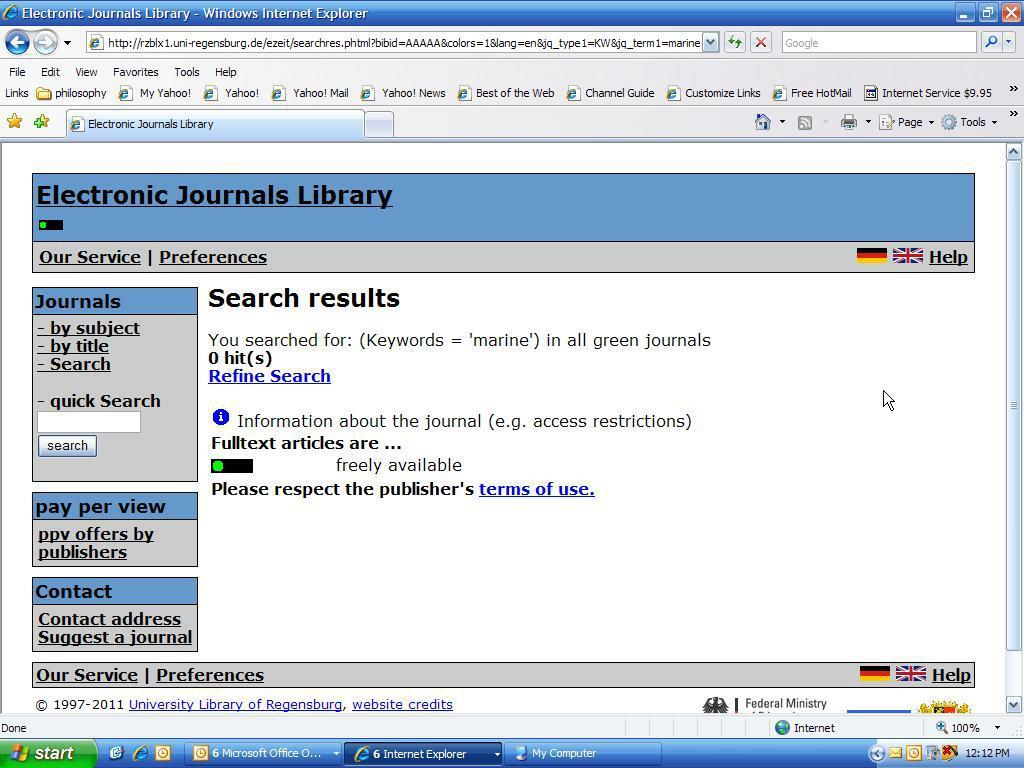Open Best of the Web link
This screenshot has height=768, width=1024.
(506, 93)
